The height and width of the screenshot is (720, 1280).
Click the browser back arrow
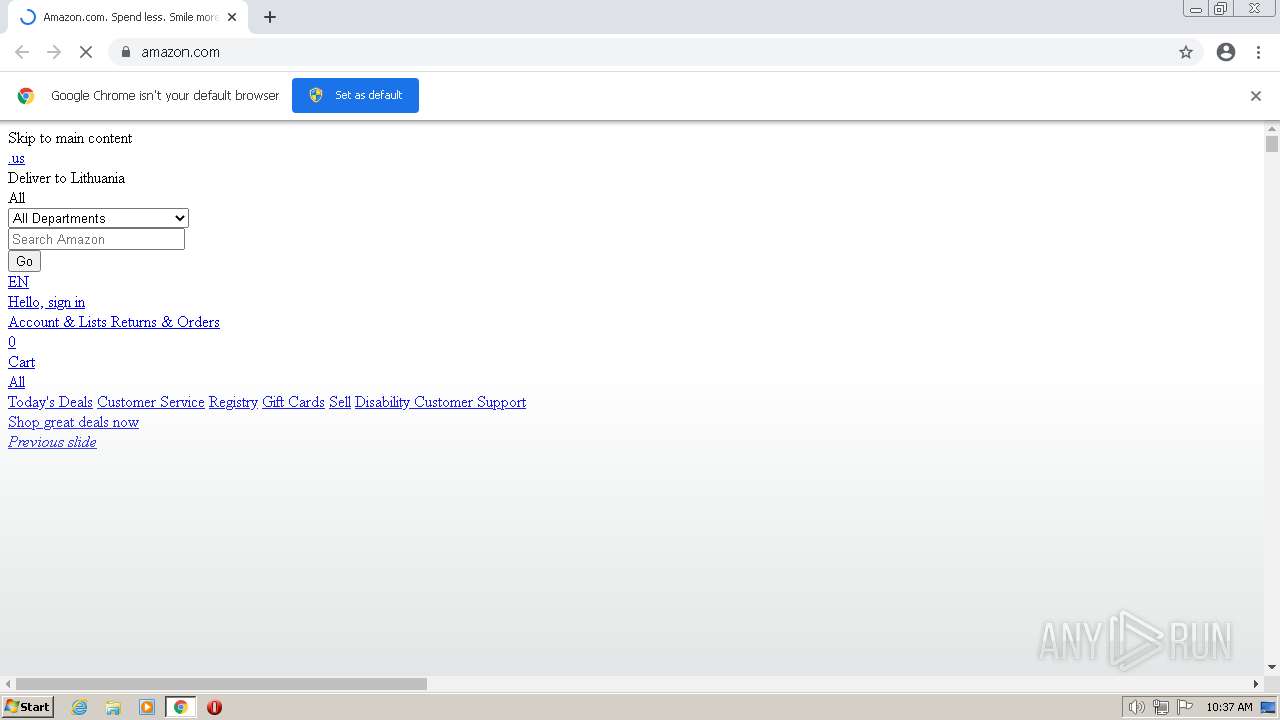coord(22,52)
